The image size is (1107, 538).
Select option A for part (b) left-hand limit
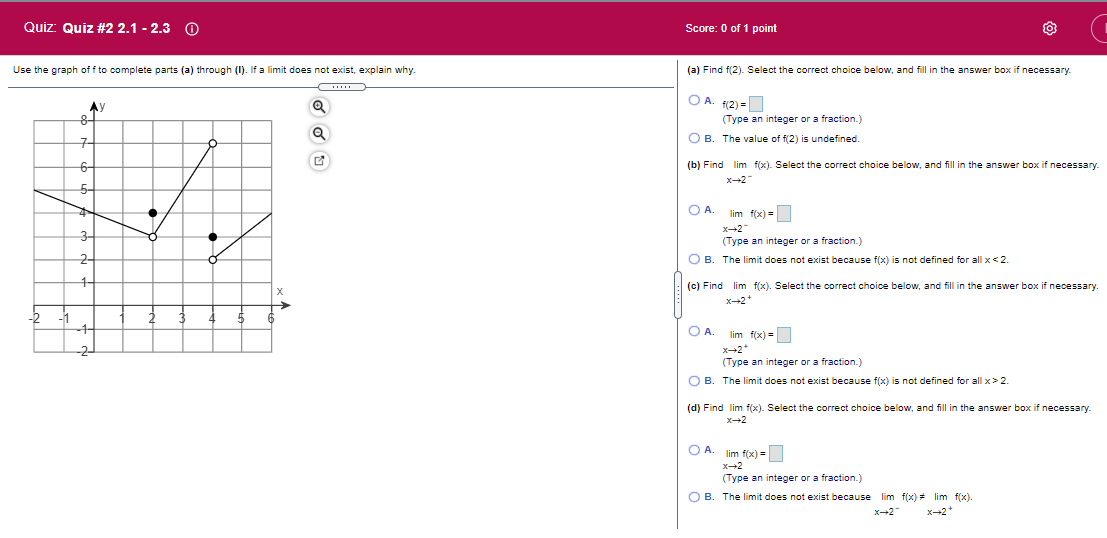(x=695, y=210)
